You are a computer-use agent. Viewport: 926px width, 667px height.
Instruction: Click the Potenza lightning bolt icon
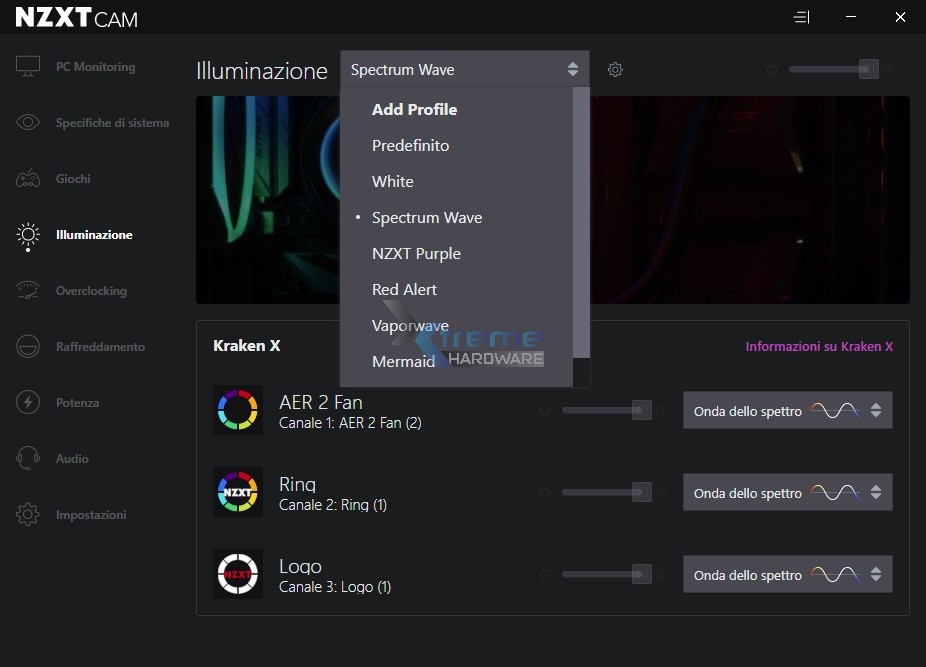point(28,403)
